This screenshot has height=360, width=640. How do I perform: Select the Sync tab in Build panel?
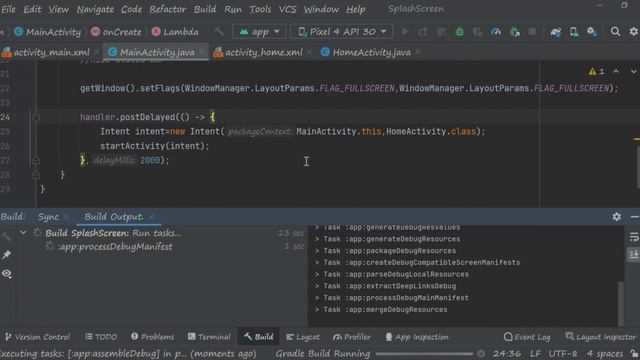[48, 217]
